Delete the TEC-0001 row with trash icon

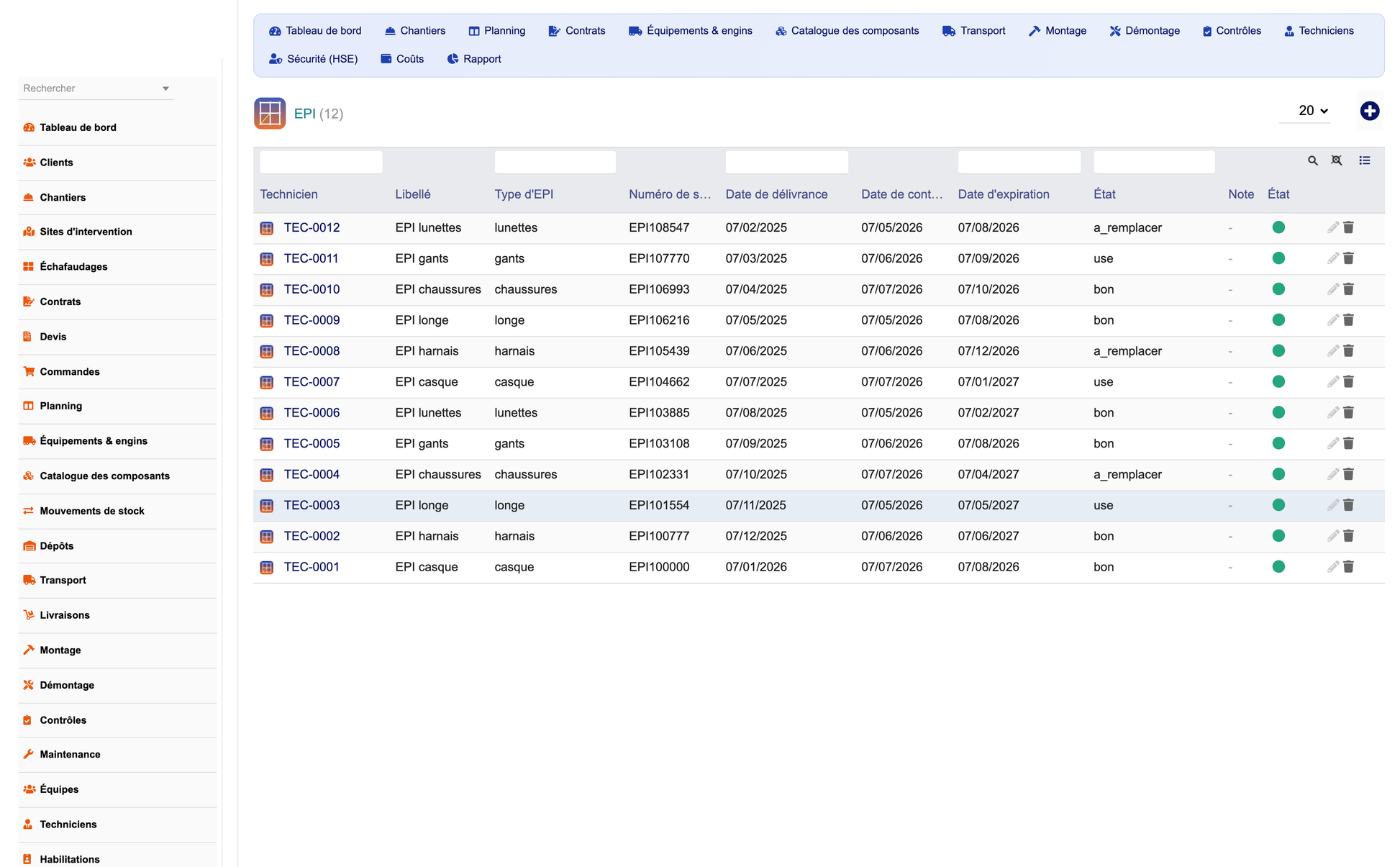1348,568
